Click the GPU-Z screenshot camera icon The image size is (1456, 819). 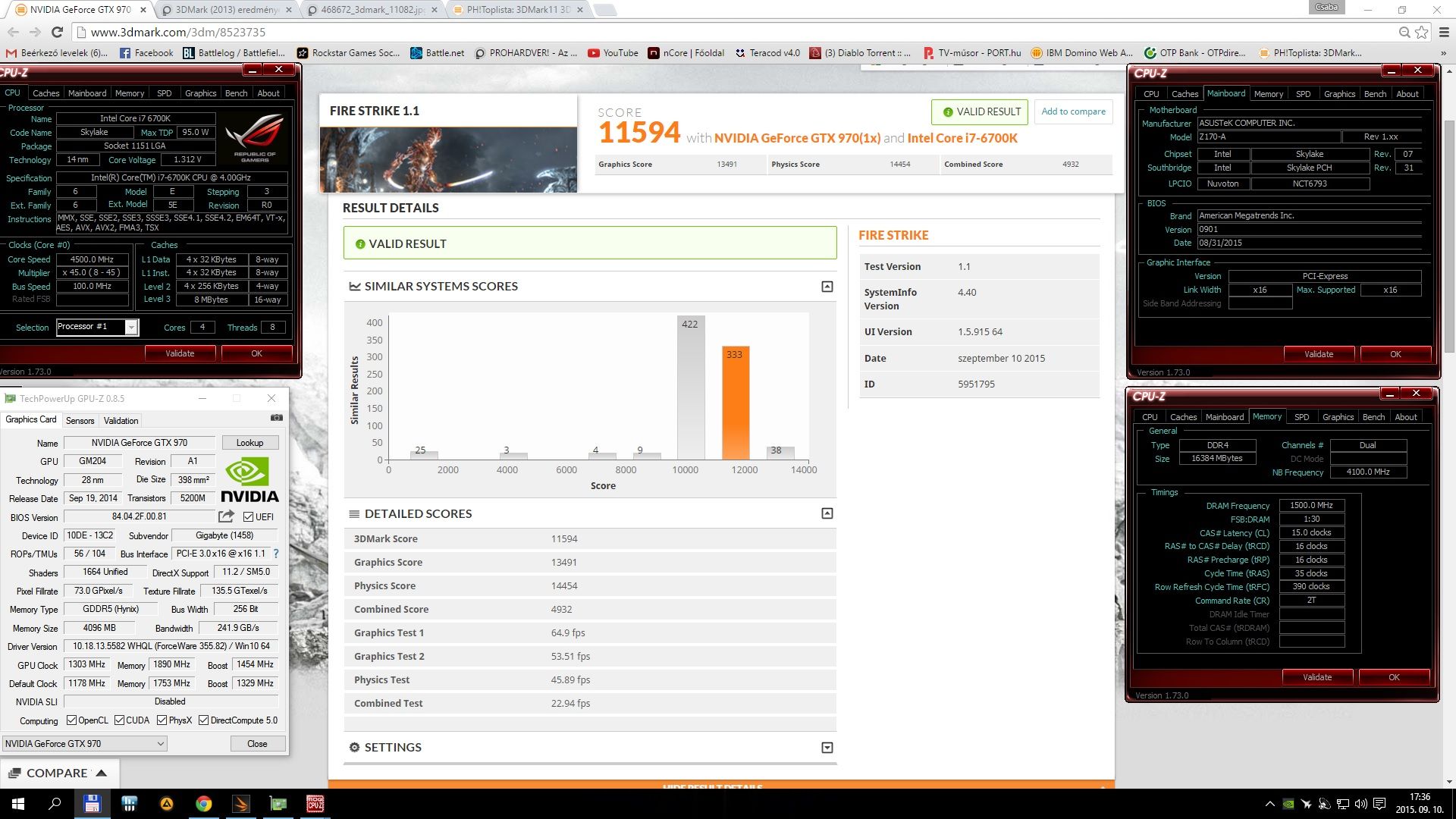277,418
